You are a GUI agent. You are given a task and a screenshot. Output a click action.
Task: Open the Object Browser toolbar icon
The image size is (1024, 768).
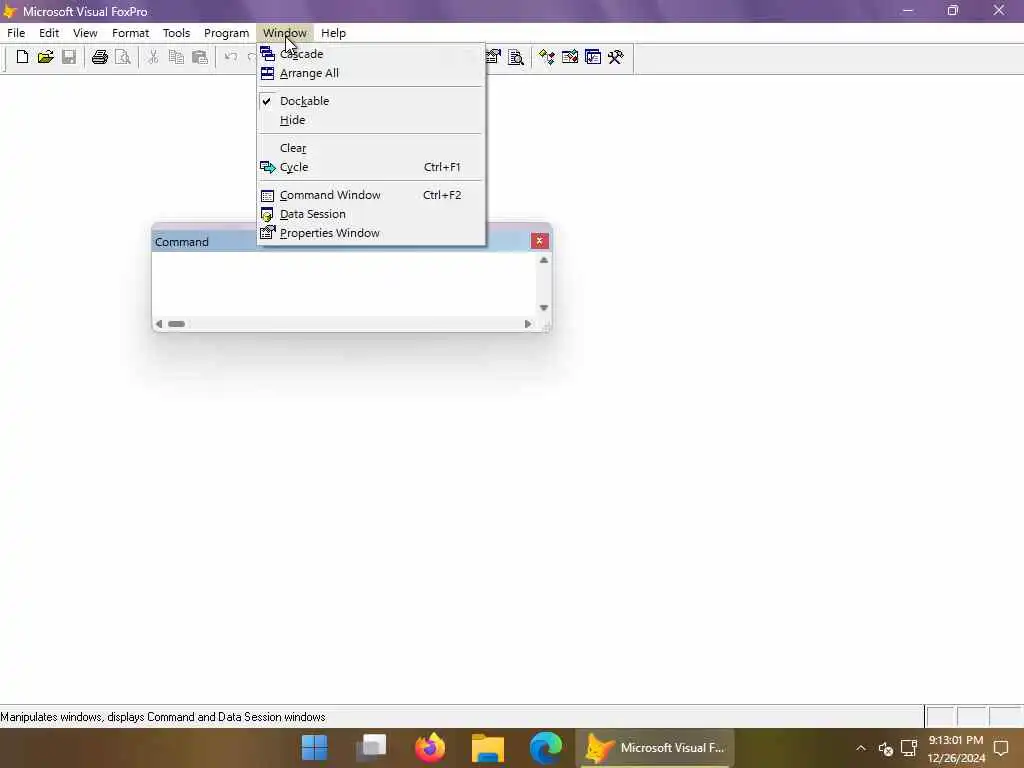[569, 57]
